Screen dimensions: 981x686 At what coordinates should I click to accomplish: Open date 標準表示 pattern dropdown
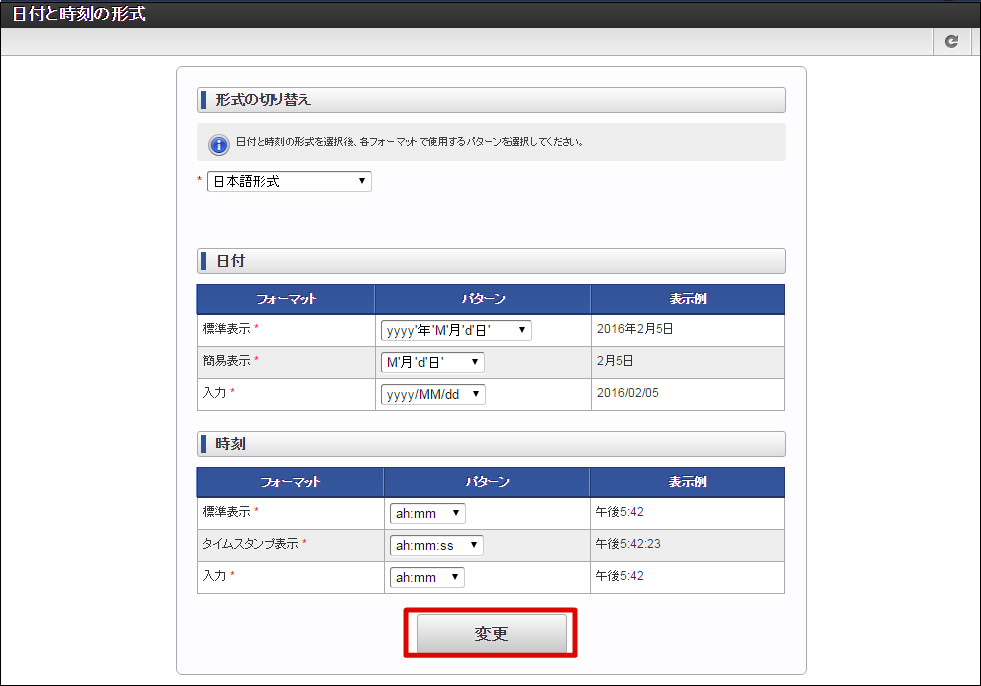click(x=456, y=330)
